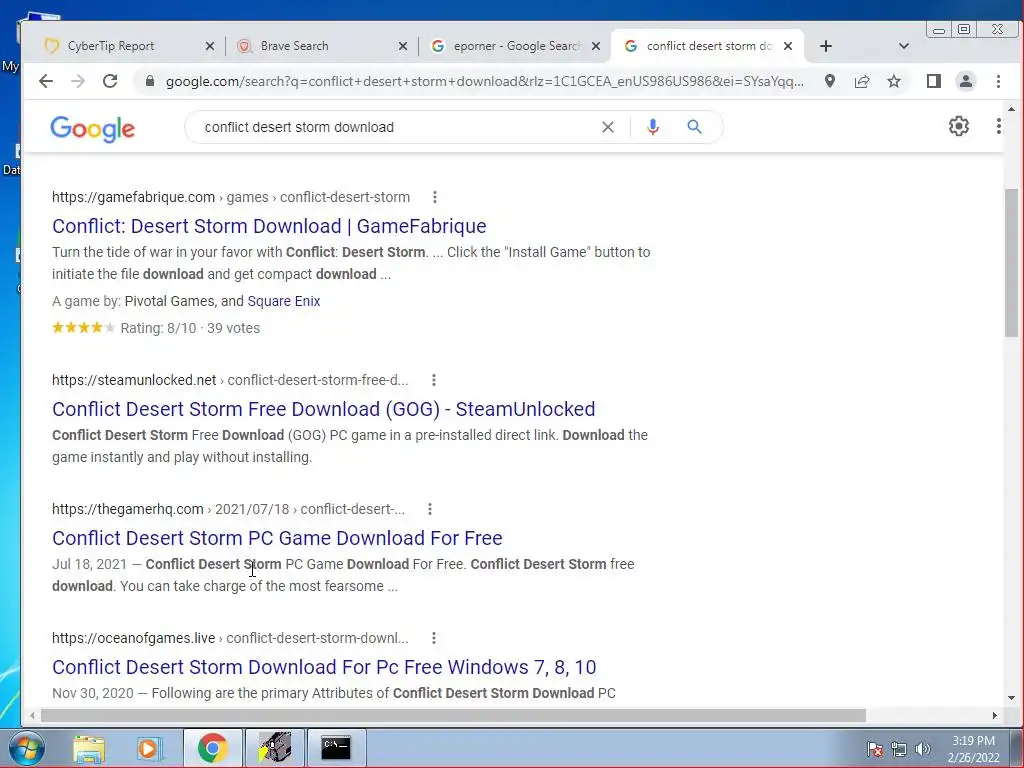This screenshot has height=768, width=1024.
Task: Click the horizontal scrollbar right arrow
Action: pos(995,715)
